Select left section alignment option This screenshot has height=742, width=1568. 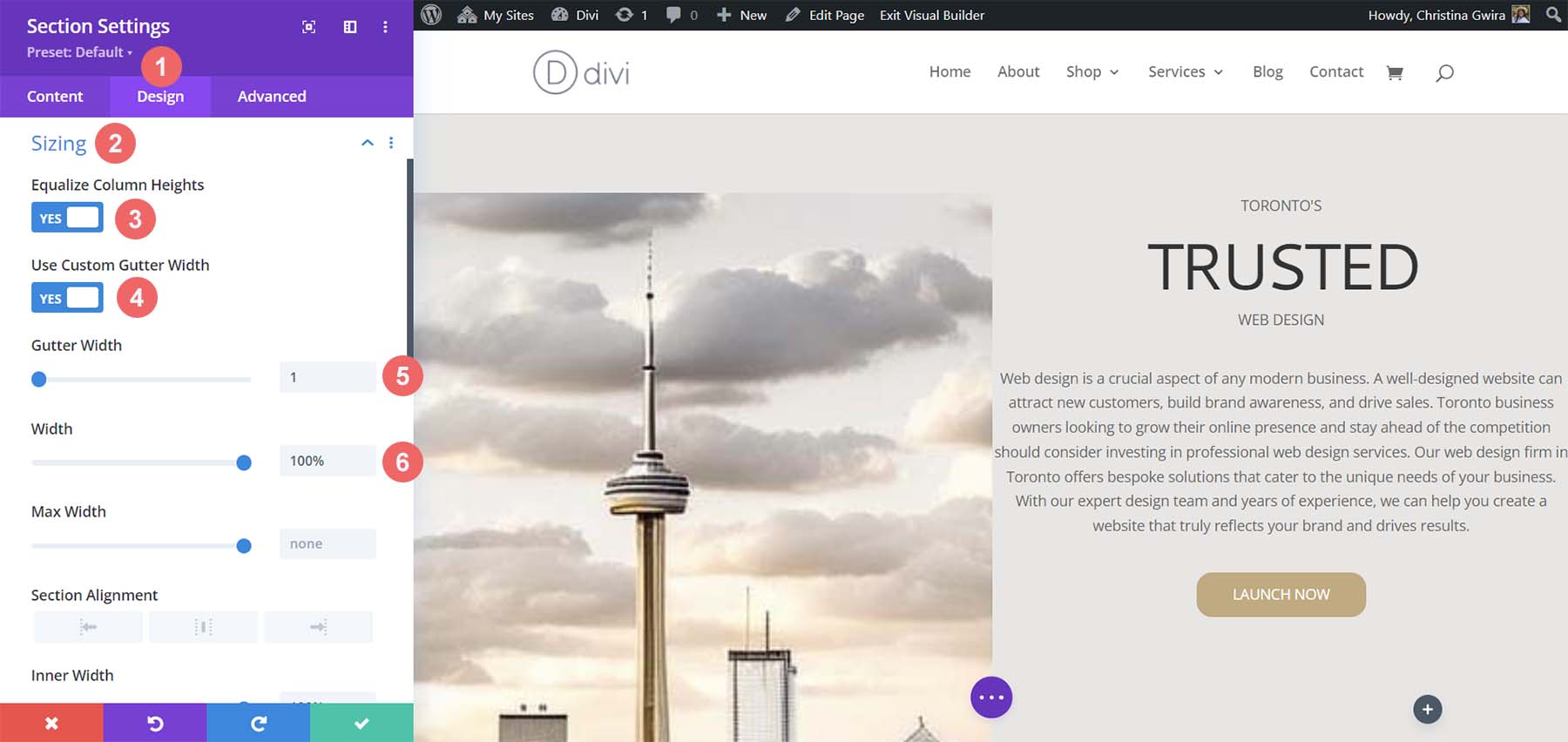[x=88, y=627]
